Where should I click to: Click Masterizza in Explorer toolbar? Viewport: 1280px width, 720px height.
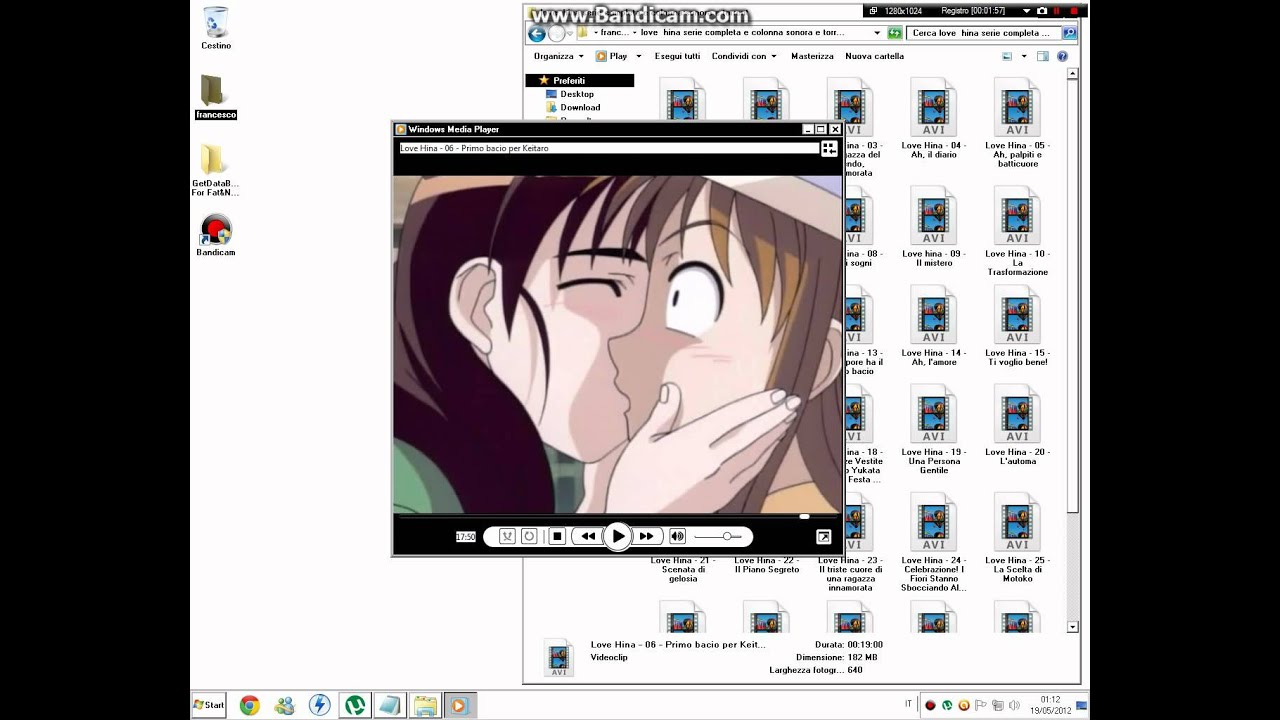[812, 56]
